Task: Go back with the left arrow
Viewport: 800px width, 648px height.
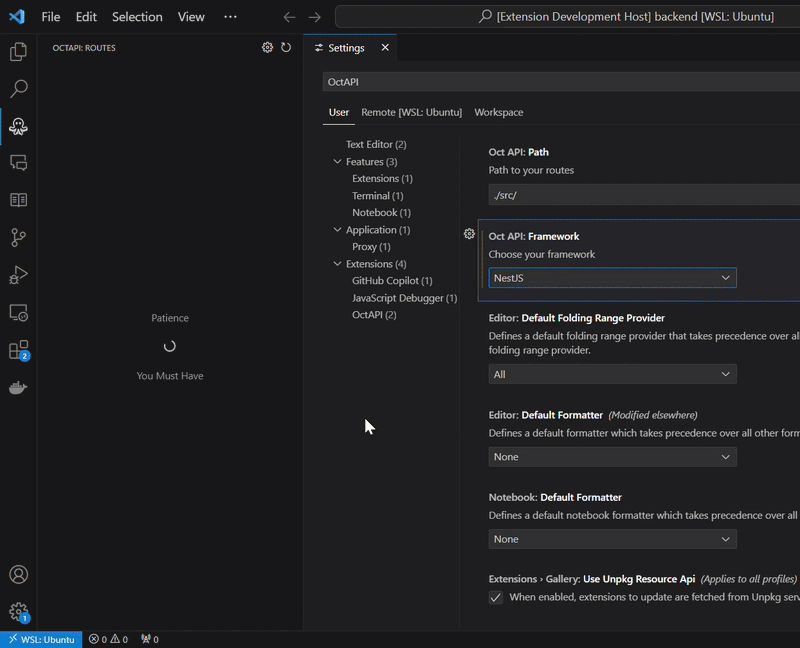Action: tap(289, 17)
